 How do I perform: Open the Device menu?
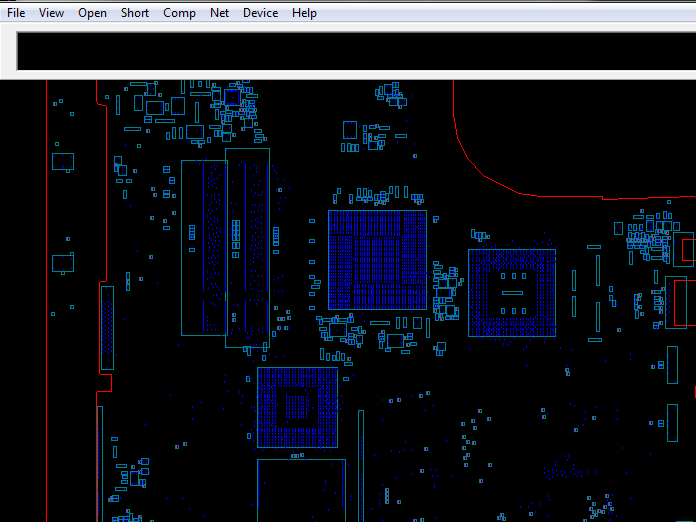pyautogui.click(x=261, y=13)
